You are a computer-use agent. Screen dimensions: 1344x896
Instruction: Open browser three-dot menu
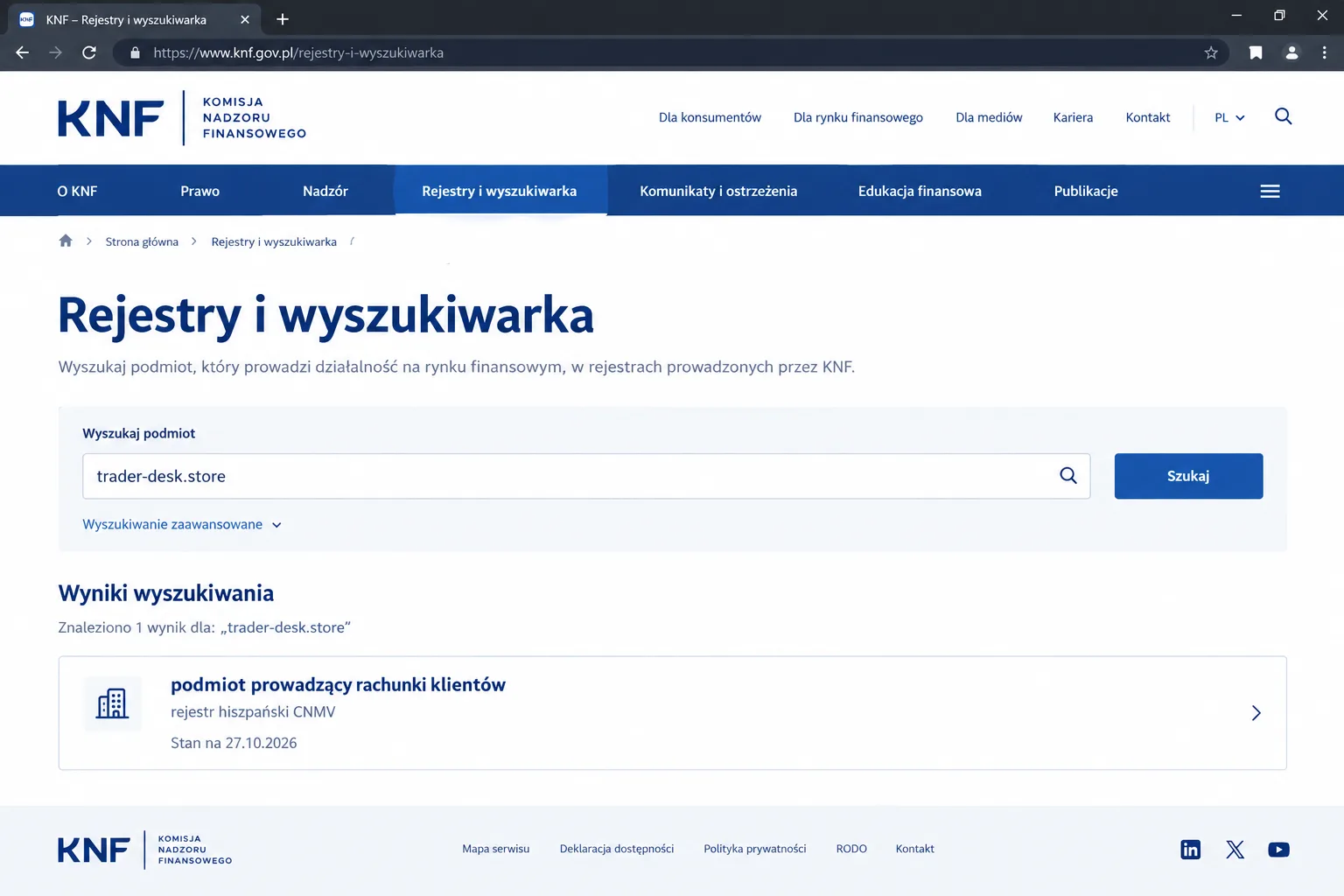point(1325,52)
